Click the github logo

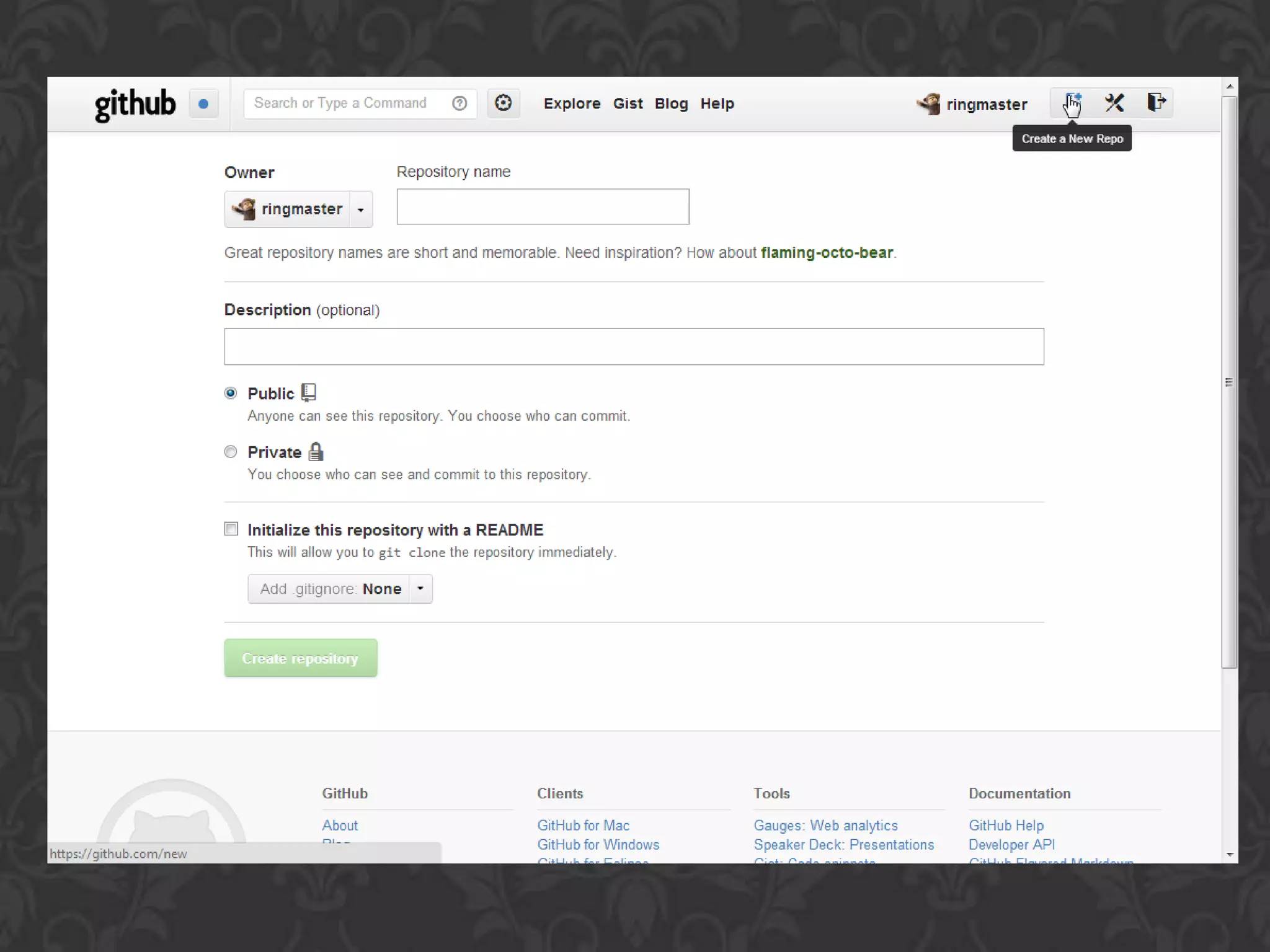click(x=135, y=104)
